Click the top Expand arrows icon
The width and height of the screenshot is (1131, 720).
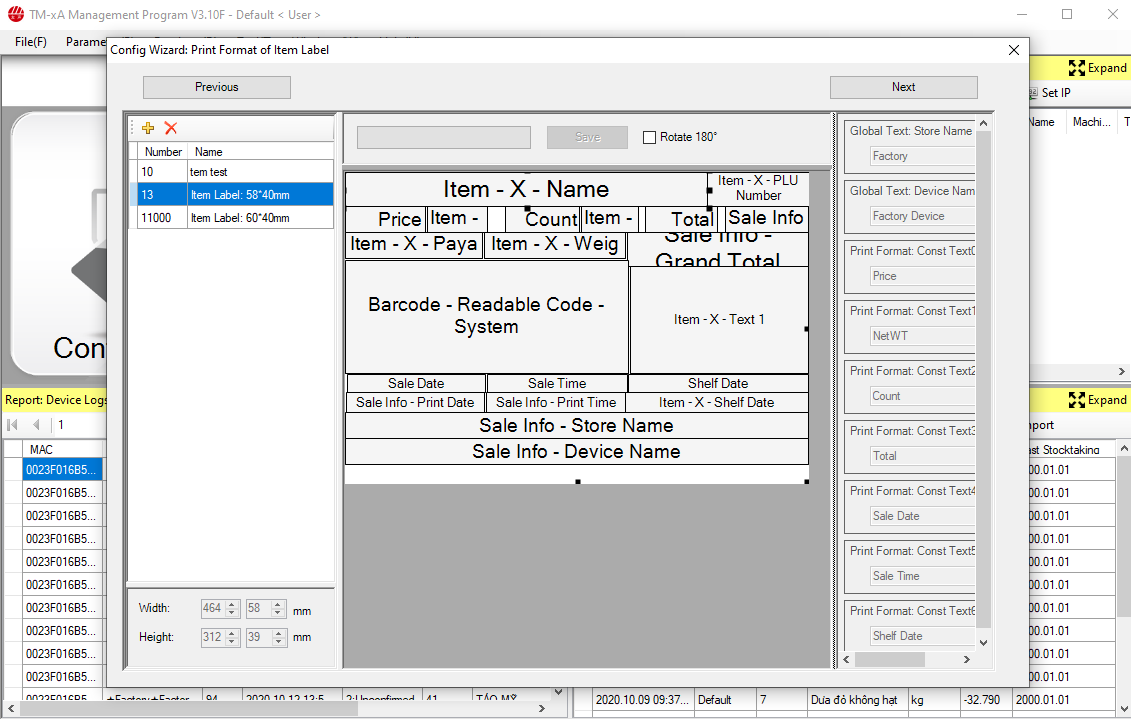[x=1076, y=68]
